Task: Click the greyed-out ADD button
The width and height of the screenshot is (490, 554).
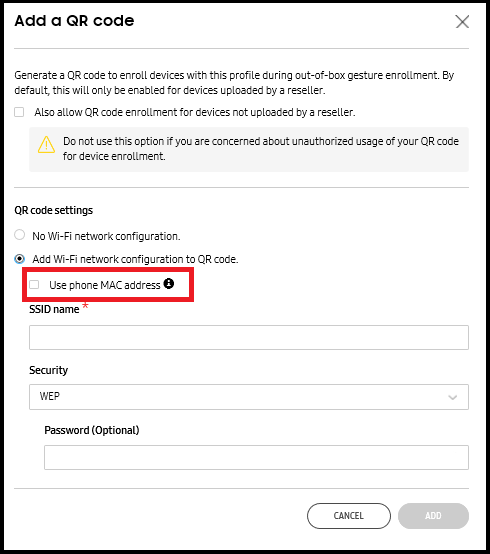Action: point(433,516)
